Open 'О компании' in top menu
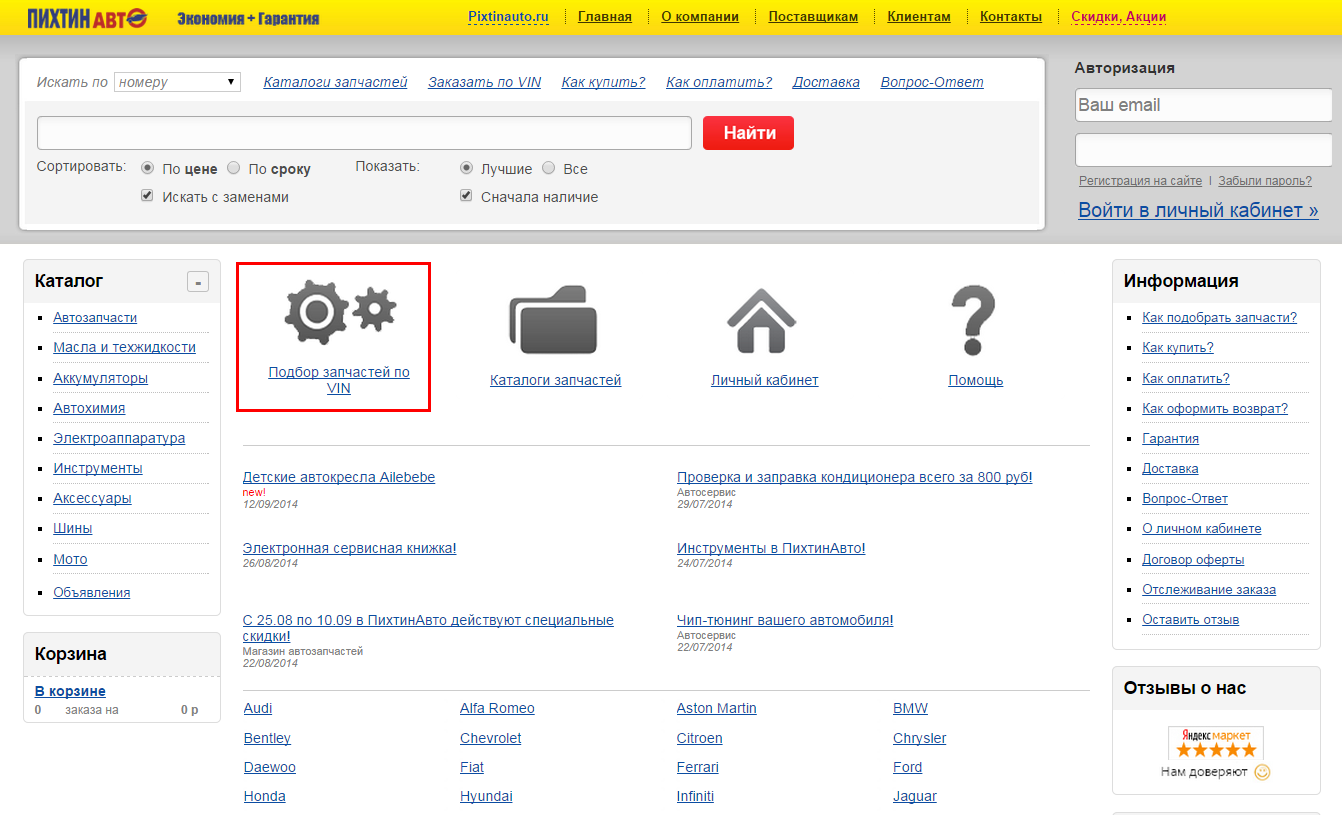1342x815 pixels. pos(700,17)
